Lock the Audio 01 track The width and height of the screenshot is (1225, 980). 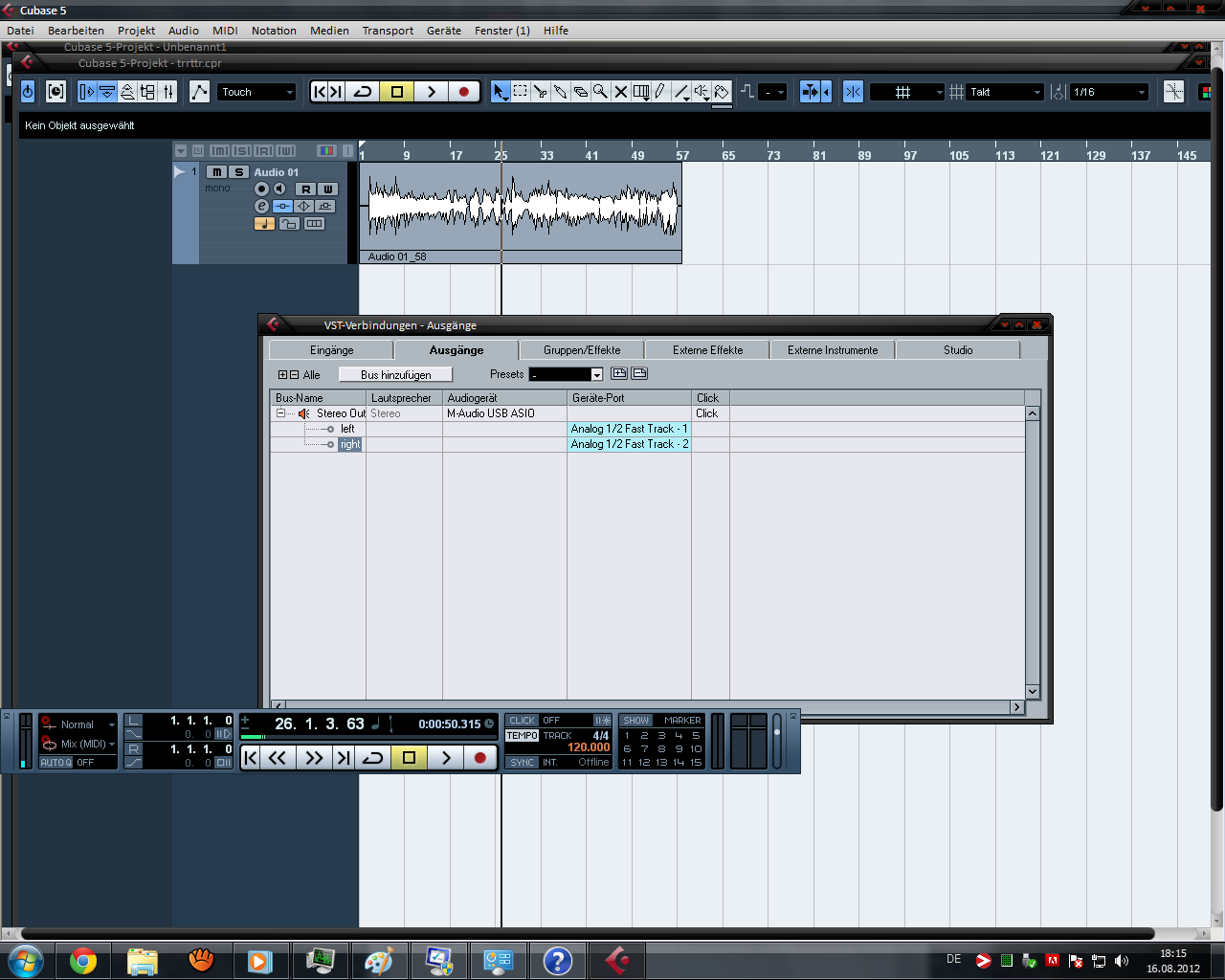click(289, 224)
